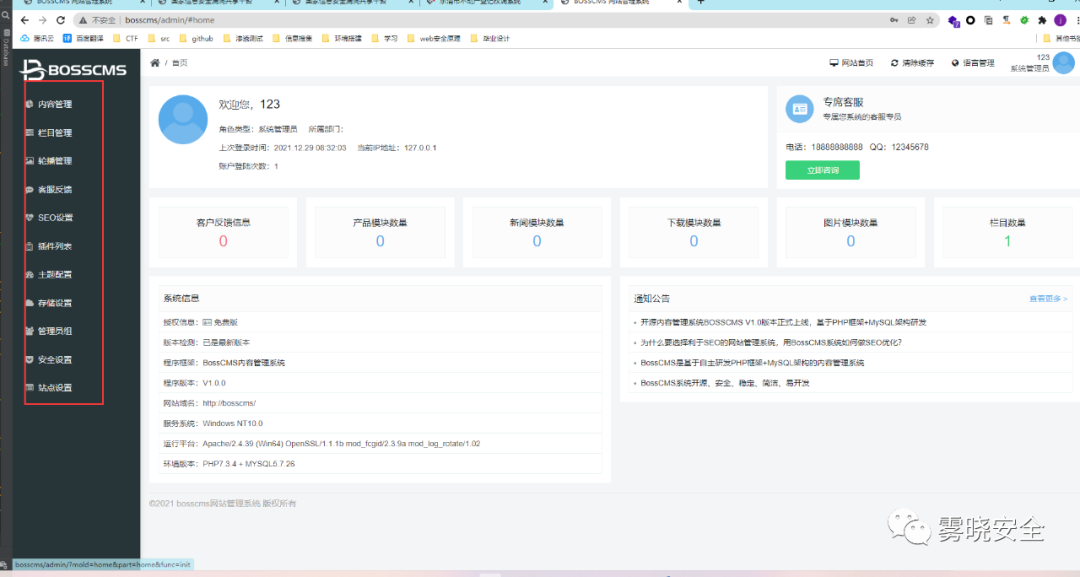
Task: Click the browser back arrow
Action: click(x=25, y=21)
